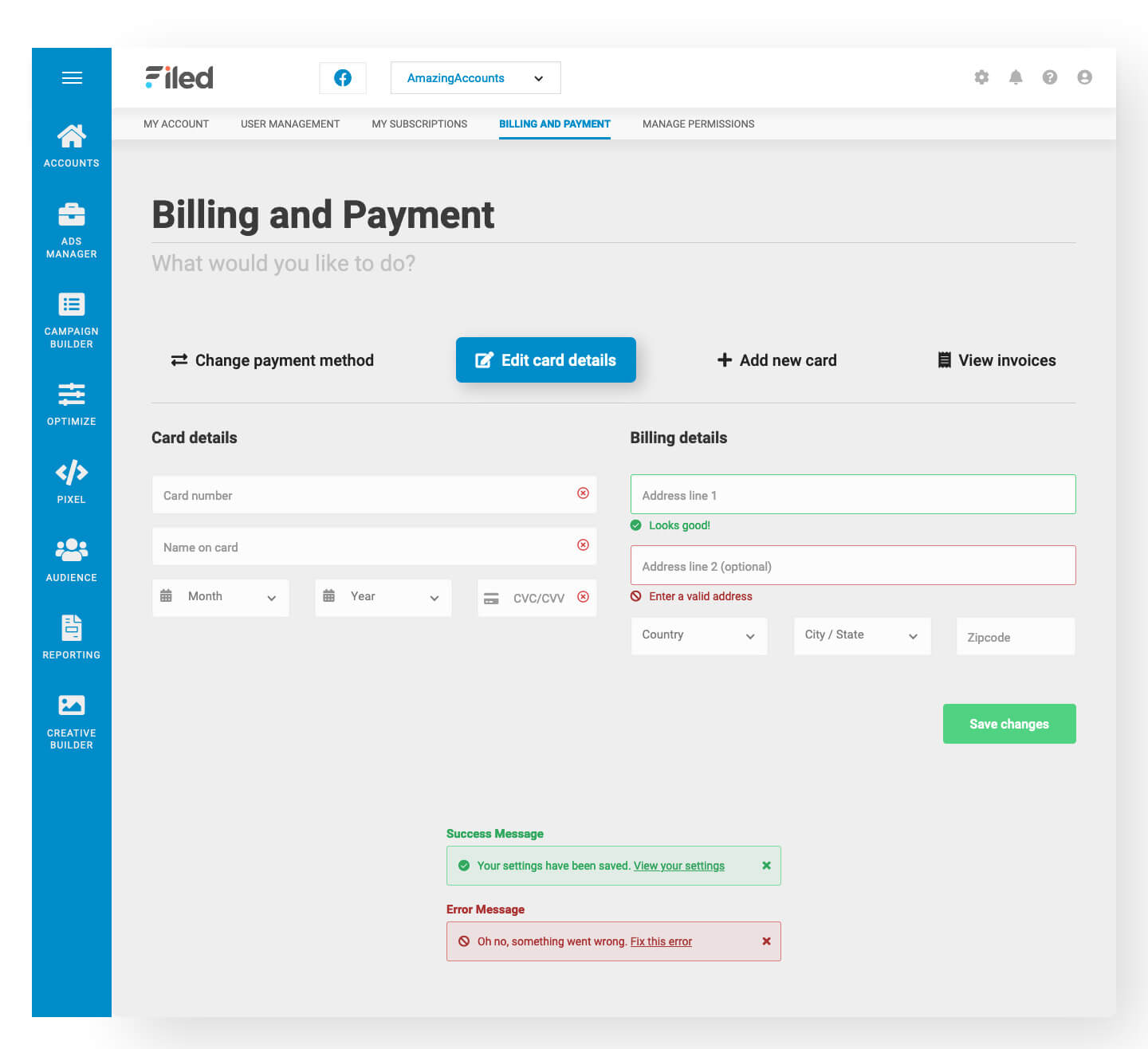Open Creative Builder
Image resolution: width=1148 pixels, height=1049 pixels.
coord(72,722)
